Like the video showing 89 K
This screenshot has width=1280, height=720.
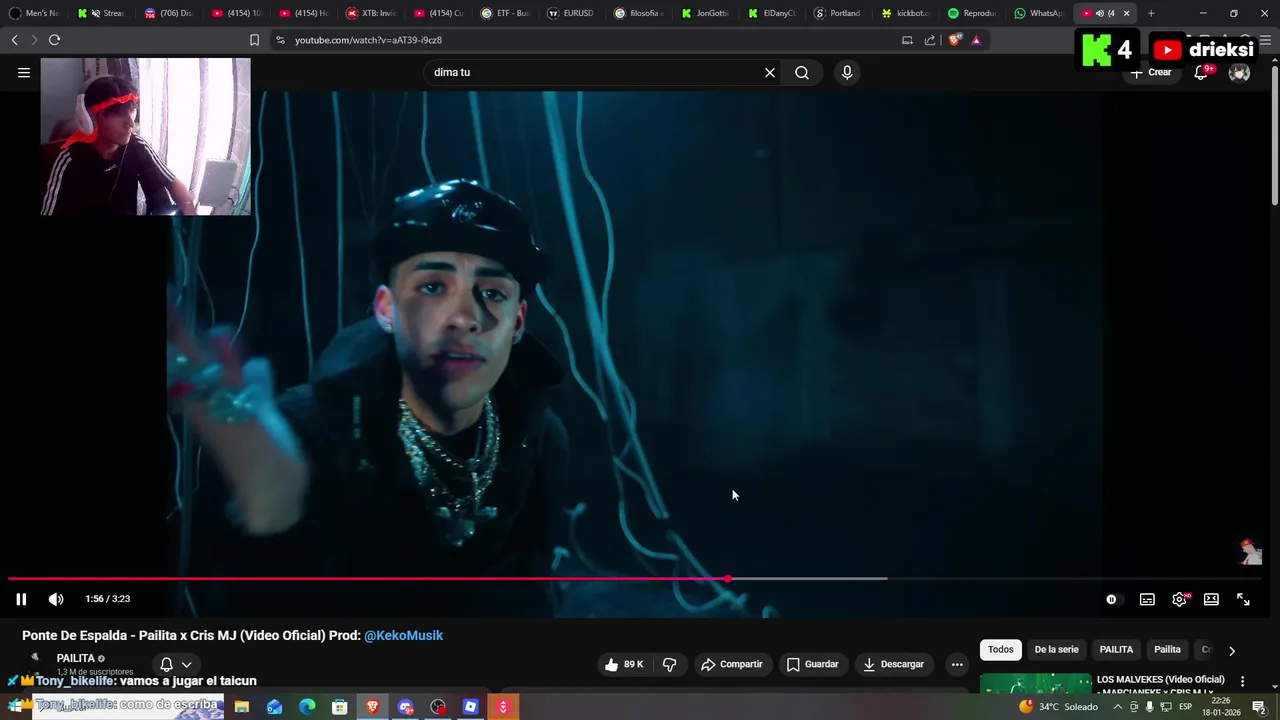pos(624,664)
